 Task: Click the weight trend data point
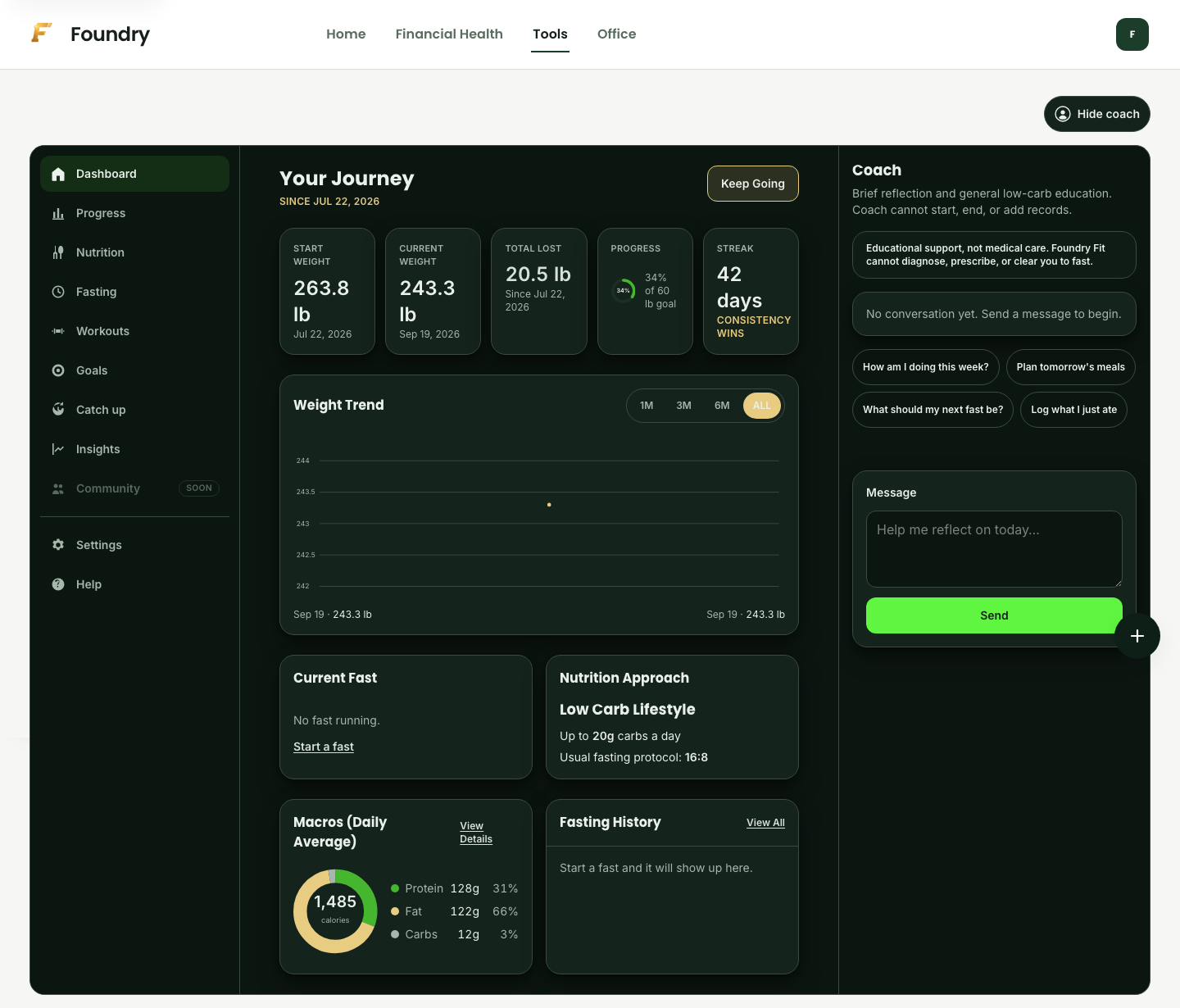tap(549, 505)
